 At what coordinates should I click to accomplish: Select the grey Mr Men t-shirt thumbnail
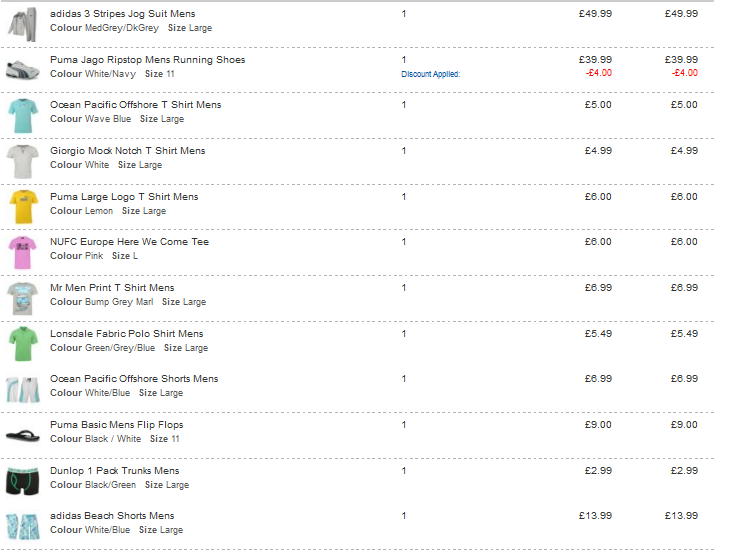tap(23, 299)
